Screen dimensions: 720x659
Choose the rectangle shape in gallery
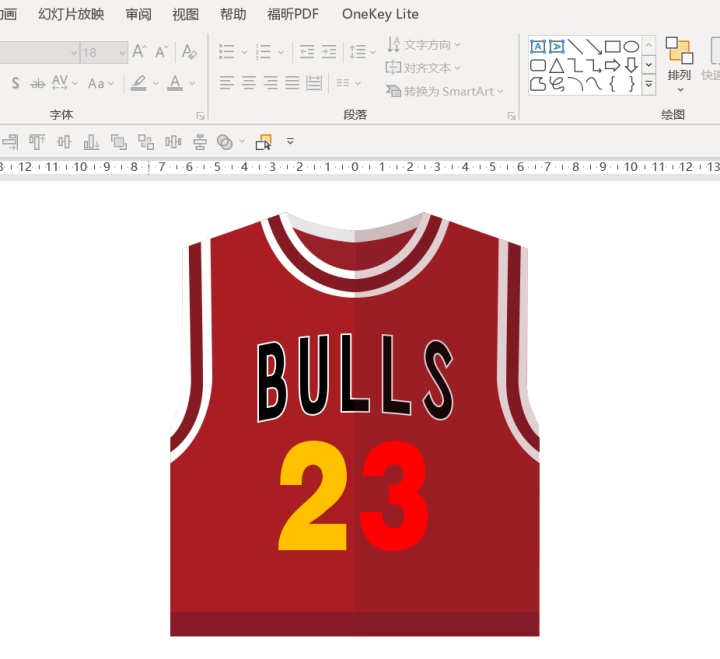point(613,46)
